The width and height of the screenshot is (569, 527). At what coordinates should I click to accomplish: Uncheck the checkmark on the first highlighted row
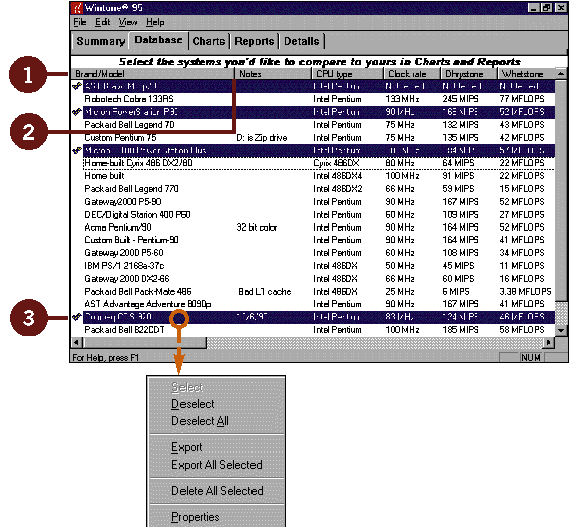[x=77, y=86]
